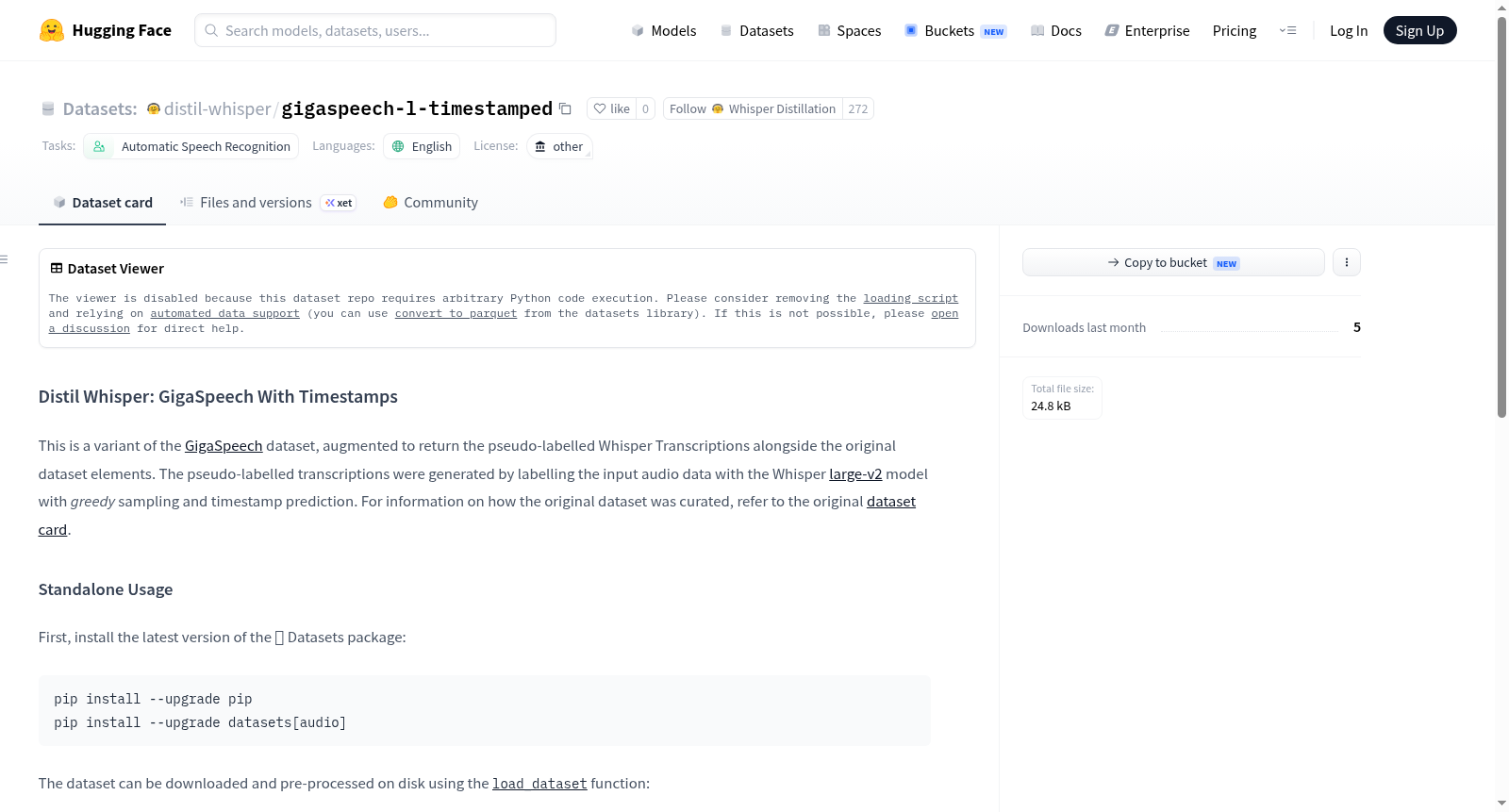This screenshot has width=1509, height=812.
Task: Click the Hugging Face brand text
Action: click(122, 30)
